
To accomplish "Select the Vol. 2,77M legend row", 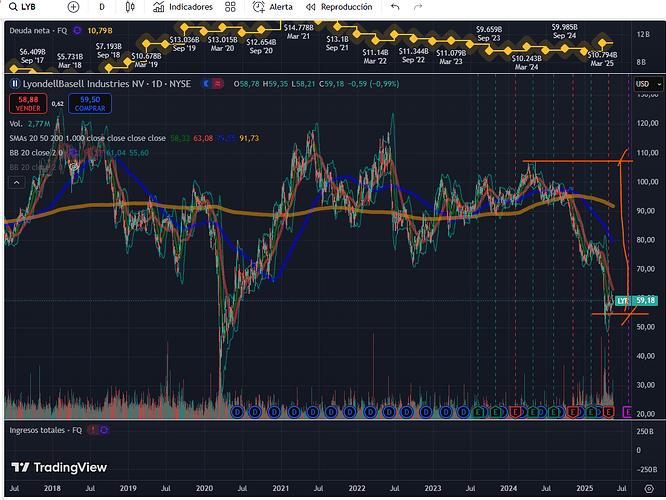I will coord(30,124).
